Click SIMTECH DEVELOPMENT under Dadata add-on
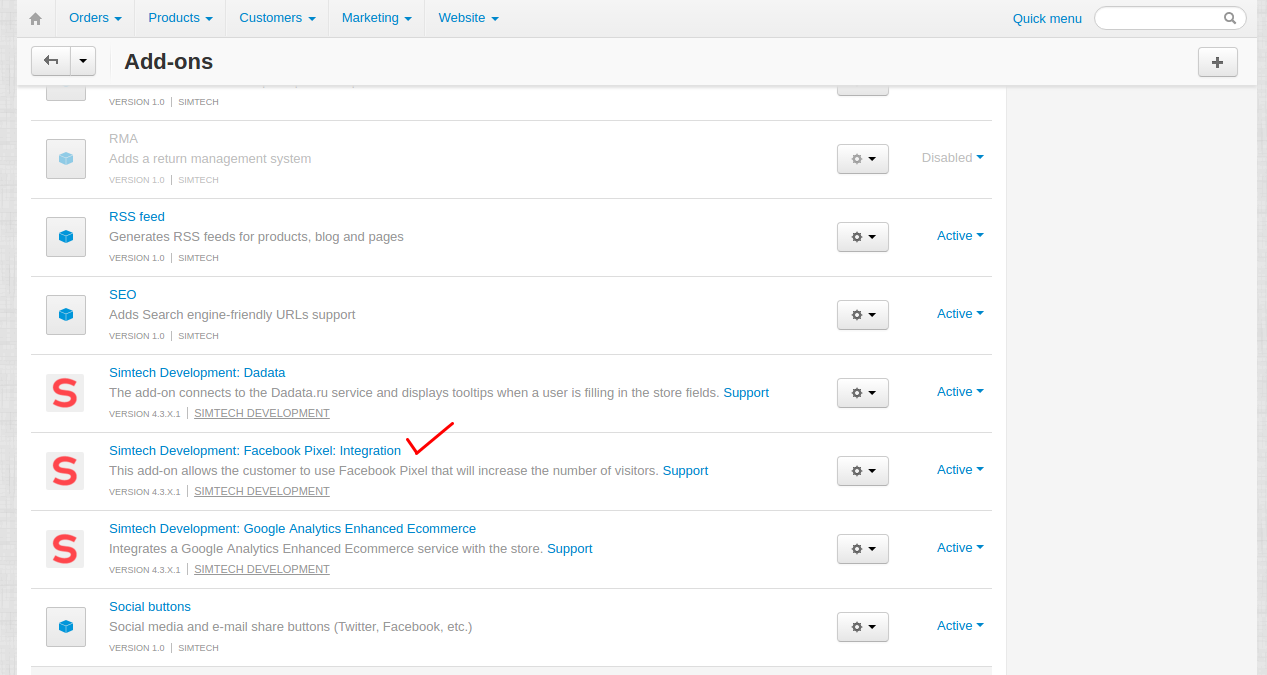This screenshot has height=675, width=1267. coord(262,413)
